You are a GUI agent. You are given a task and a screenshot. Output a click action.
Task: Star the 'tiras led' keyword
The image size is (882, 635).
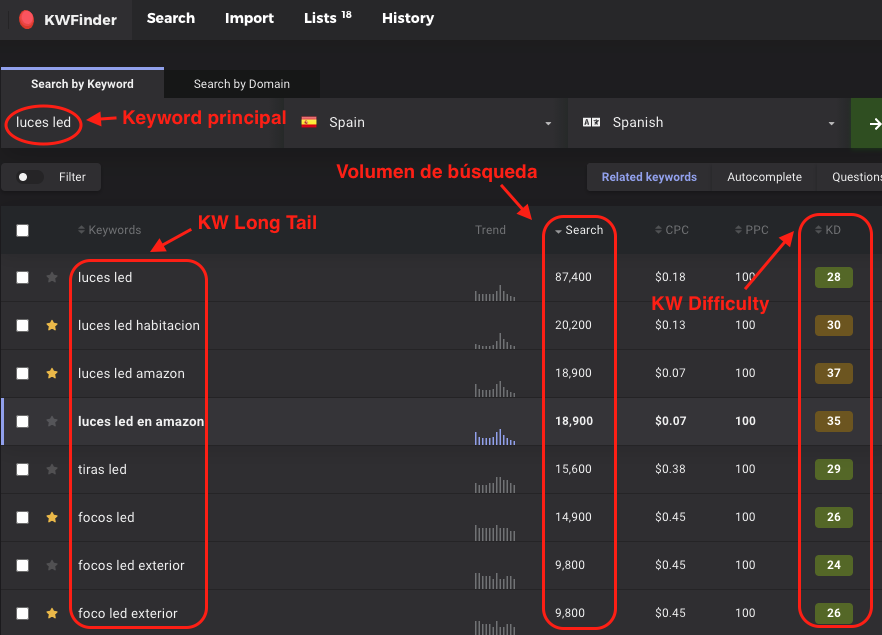[x=52, y=470]
